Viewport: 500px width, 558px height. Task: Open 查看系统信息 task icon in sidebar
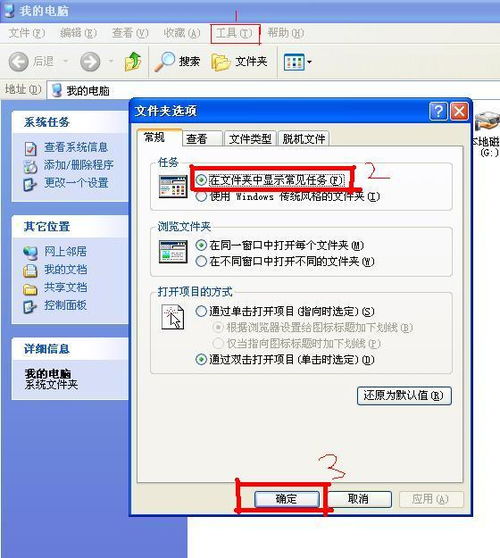[31, 148]
